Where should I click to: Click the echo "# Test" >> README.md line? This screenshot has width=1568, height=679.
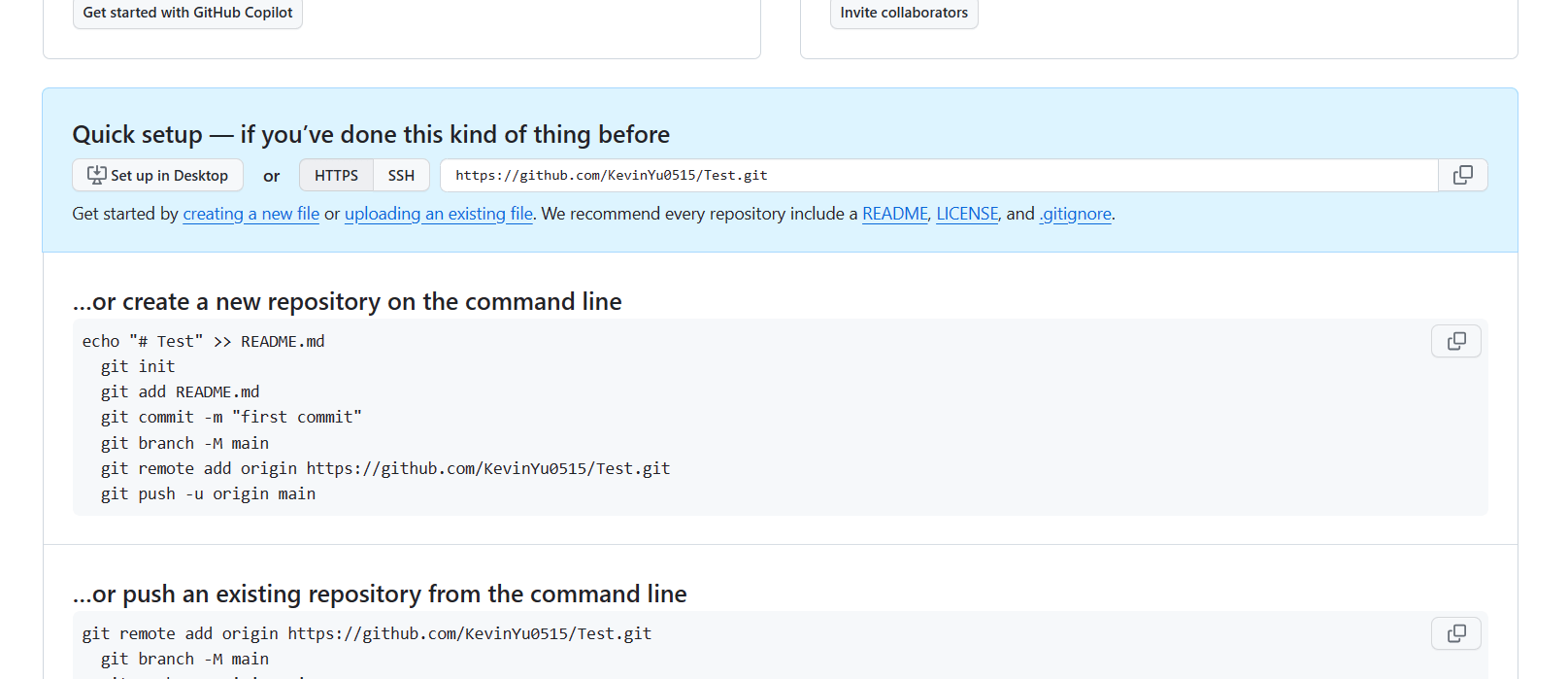[204, 341]
